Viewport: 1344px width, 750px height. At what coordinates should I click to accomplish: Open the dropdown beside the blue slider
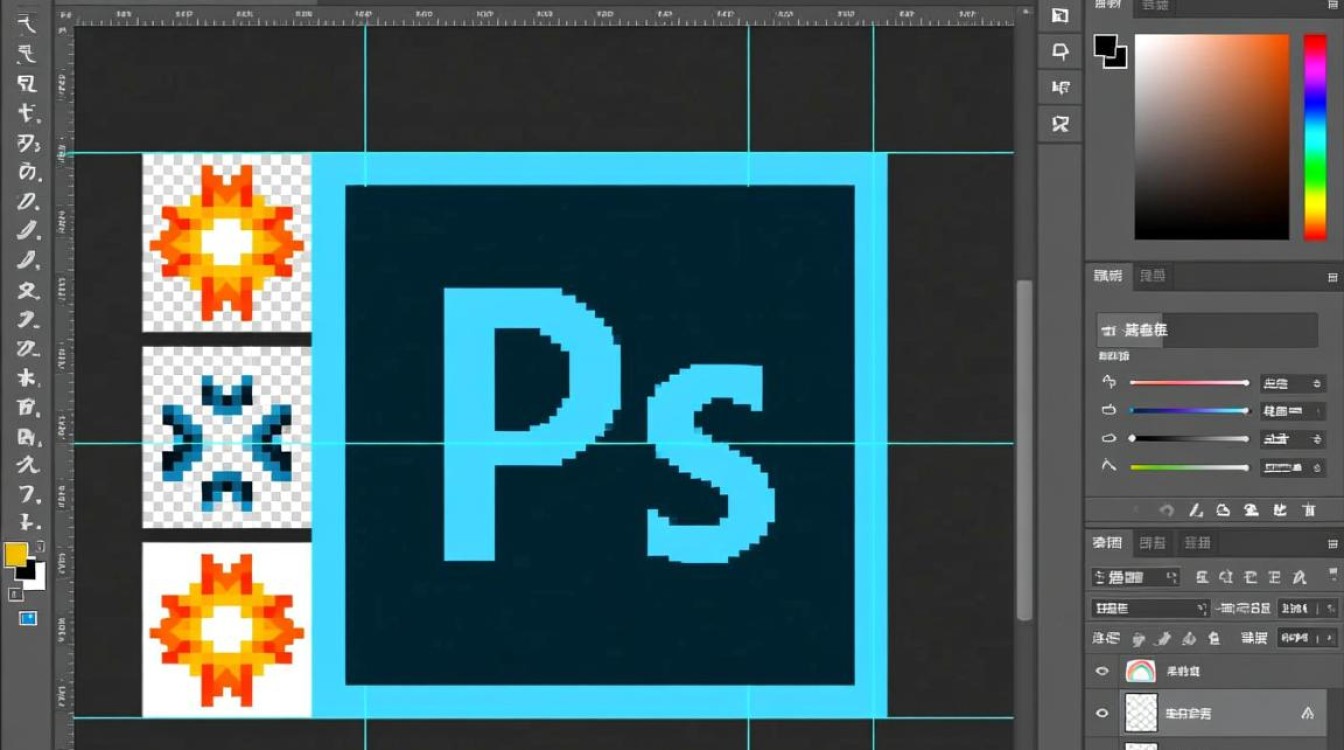click(x=1293, y=410)
